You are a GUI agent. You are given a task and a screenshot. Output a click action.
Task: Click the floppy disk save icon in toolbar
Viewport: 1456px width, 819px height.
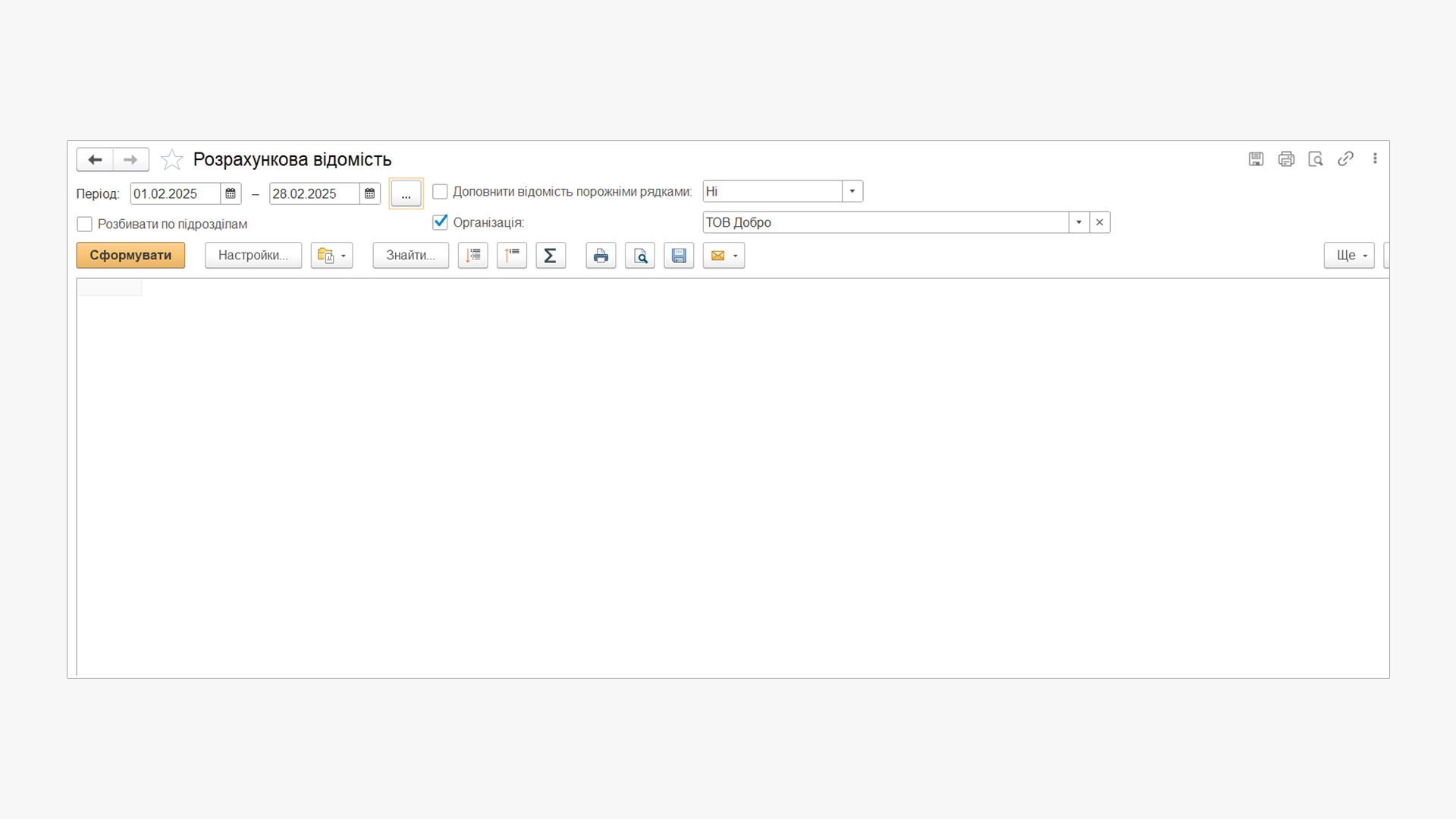tap(679, 256)
